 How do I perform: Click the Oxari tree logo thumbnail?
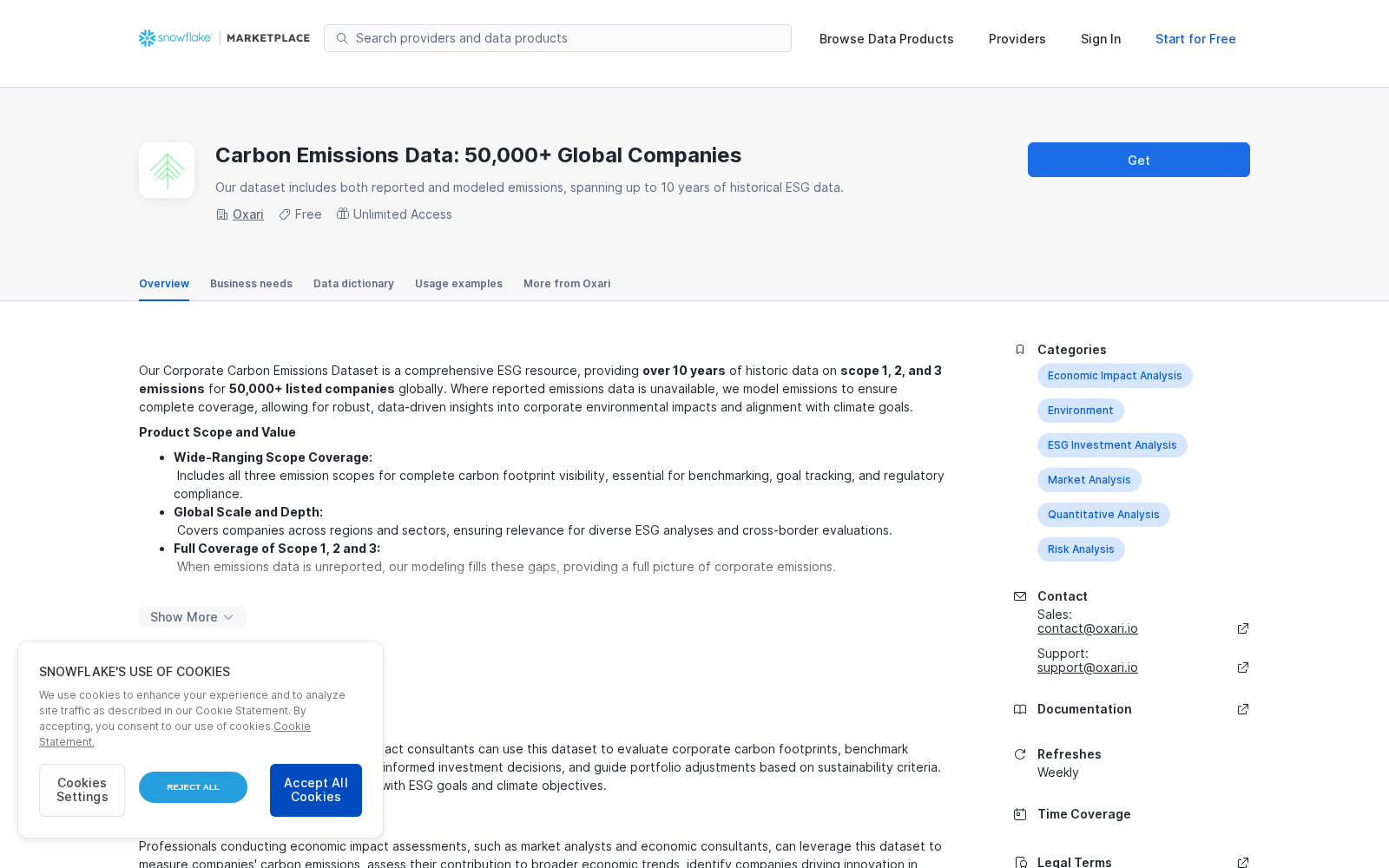167,170
